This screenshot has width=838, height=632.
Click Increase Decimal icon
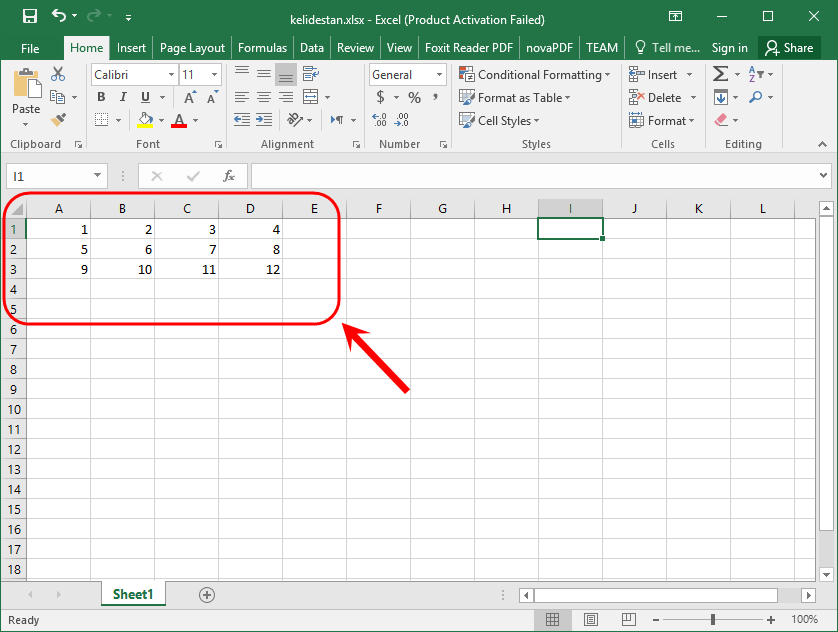379,120
